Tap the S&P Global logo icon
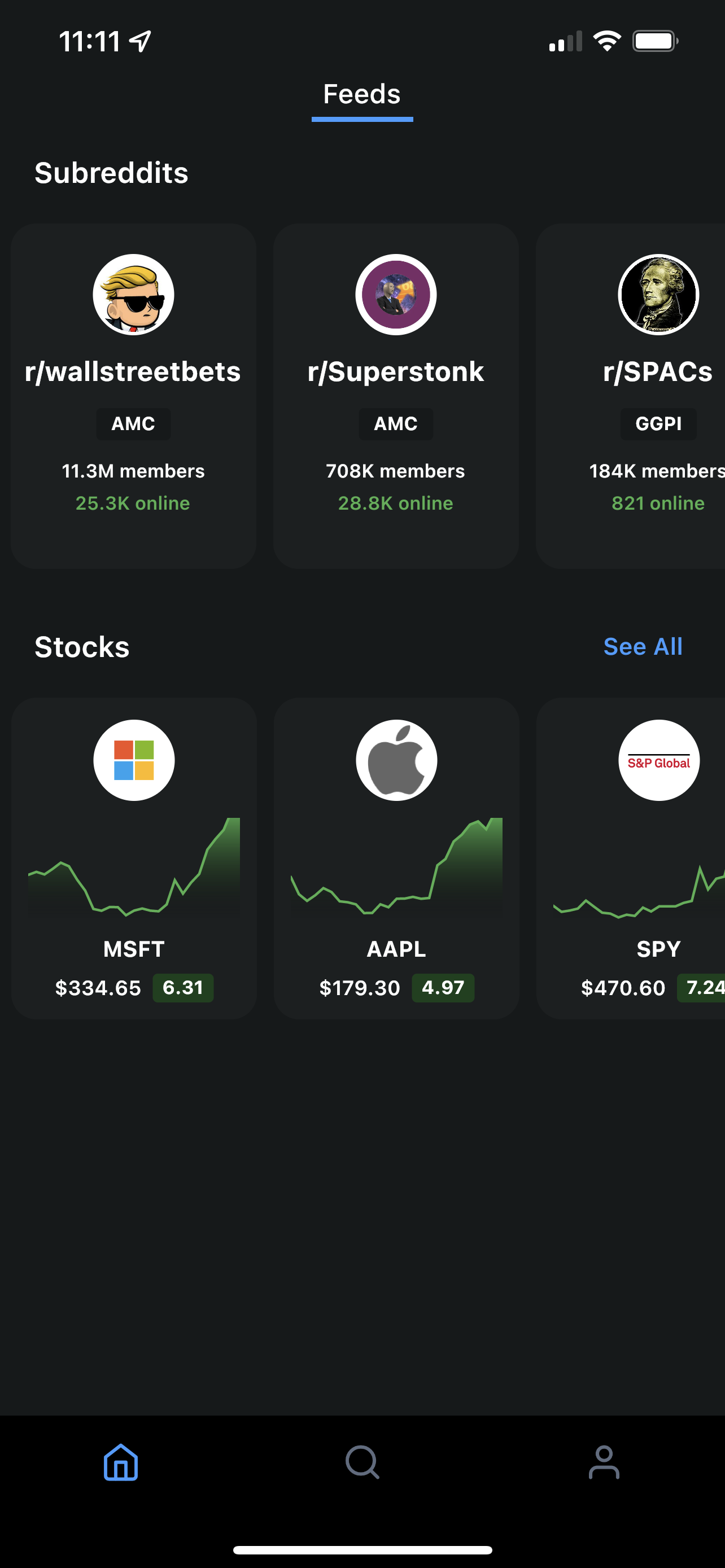This screenshot has height=1568, width=725. [658, 760]
